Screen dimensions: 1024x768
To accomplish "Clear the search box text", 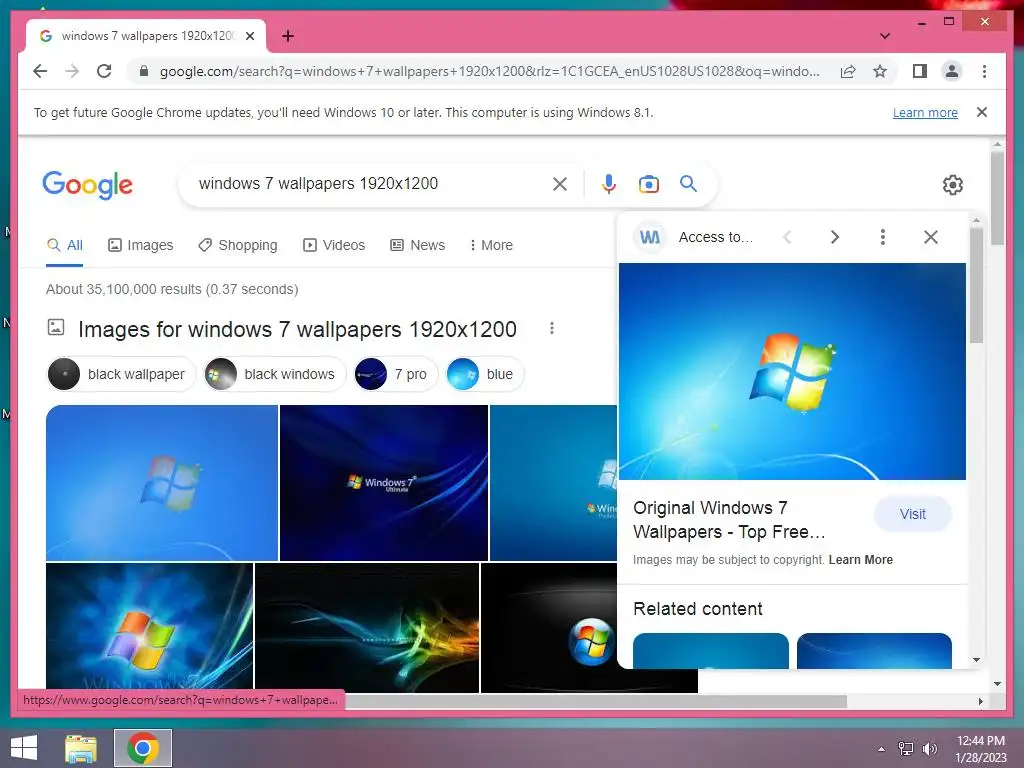I will 560,184.
